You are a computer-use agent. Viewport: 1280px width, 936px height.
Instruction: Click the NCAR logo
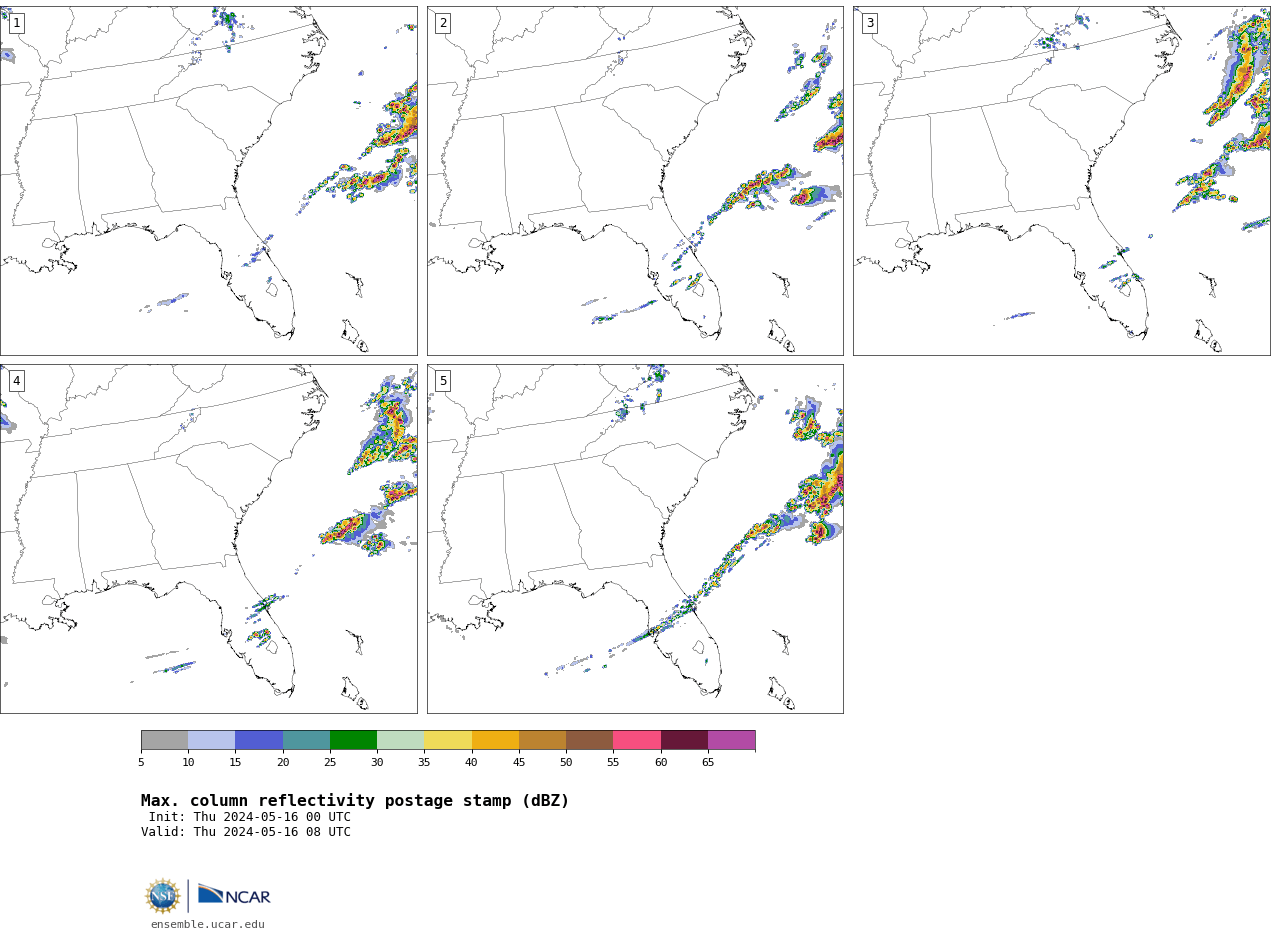[234, 895]
